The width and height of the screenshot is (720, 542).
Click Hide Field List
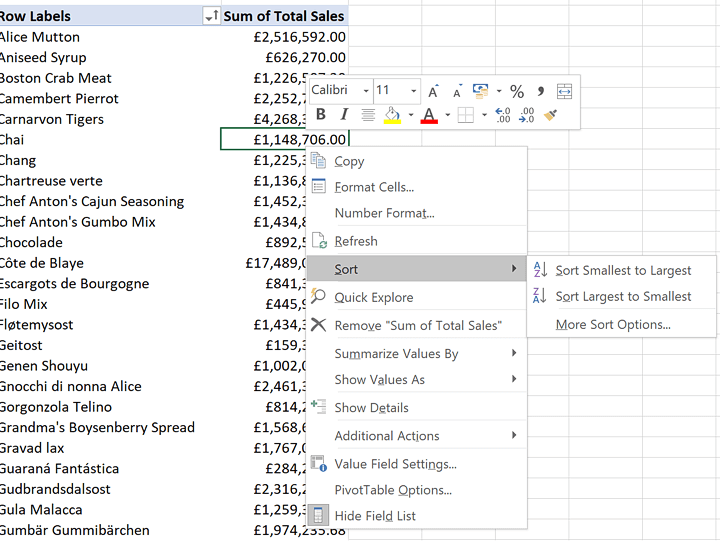coord(375,516)
